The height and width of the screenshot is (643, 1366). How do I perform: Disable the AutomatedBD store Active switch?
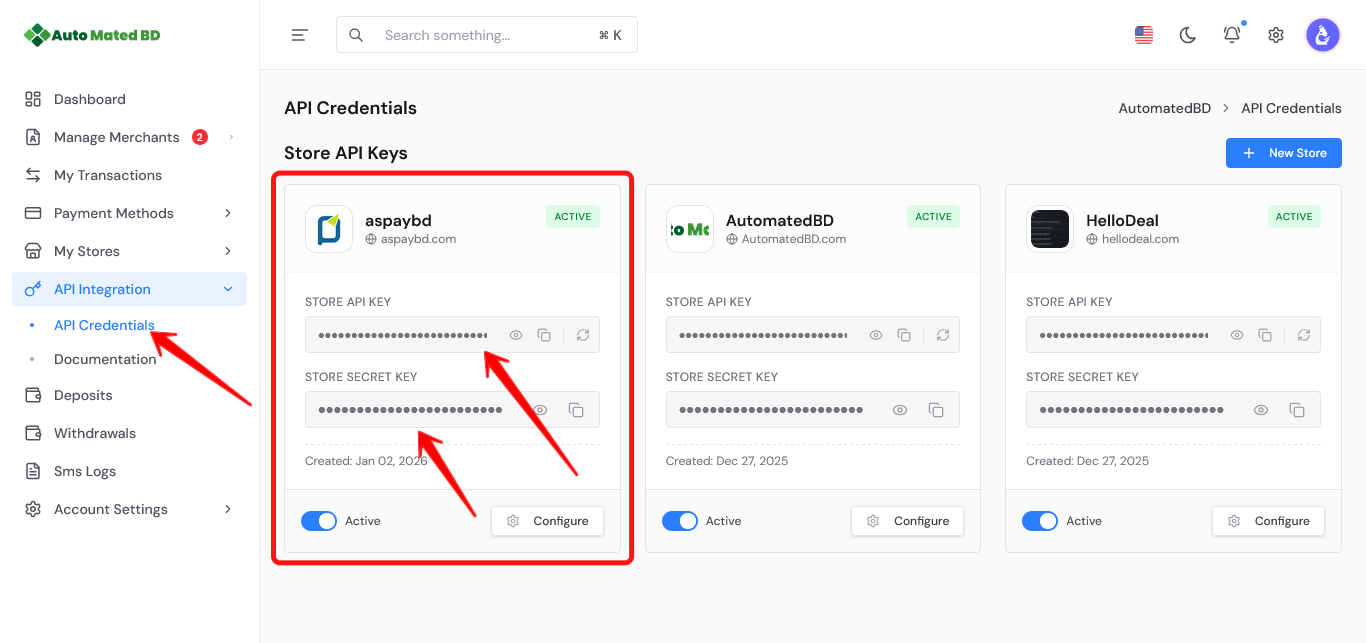[x=680, y=521]
